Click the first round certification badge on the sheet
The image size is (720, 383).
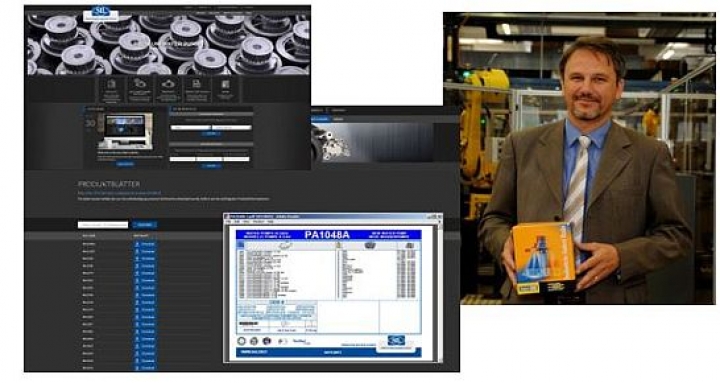(x=242, y=341)
